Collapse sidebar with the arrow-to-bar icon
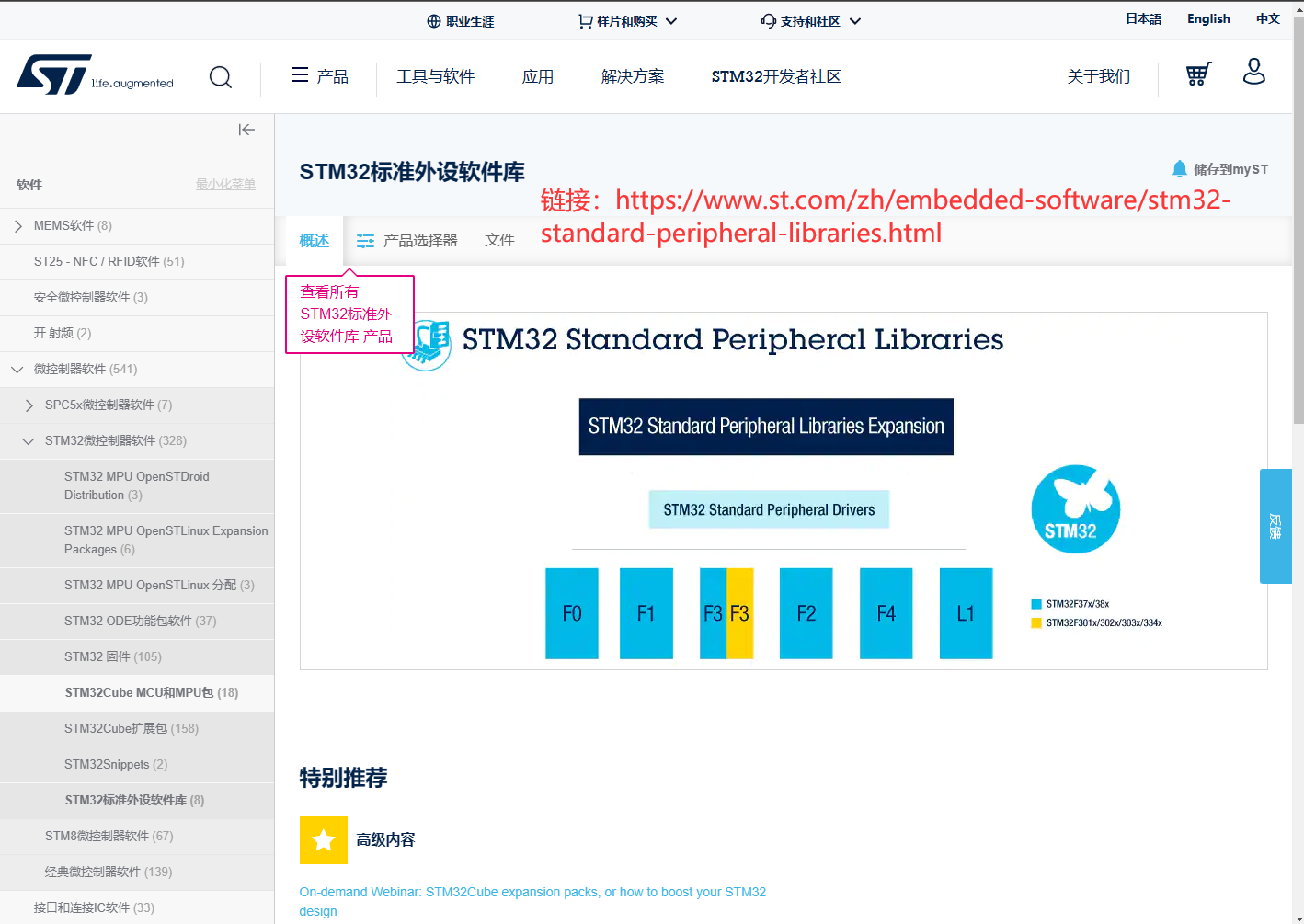 246,130
